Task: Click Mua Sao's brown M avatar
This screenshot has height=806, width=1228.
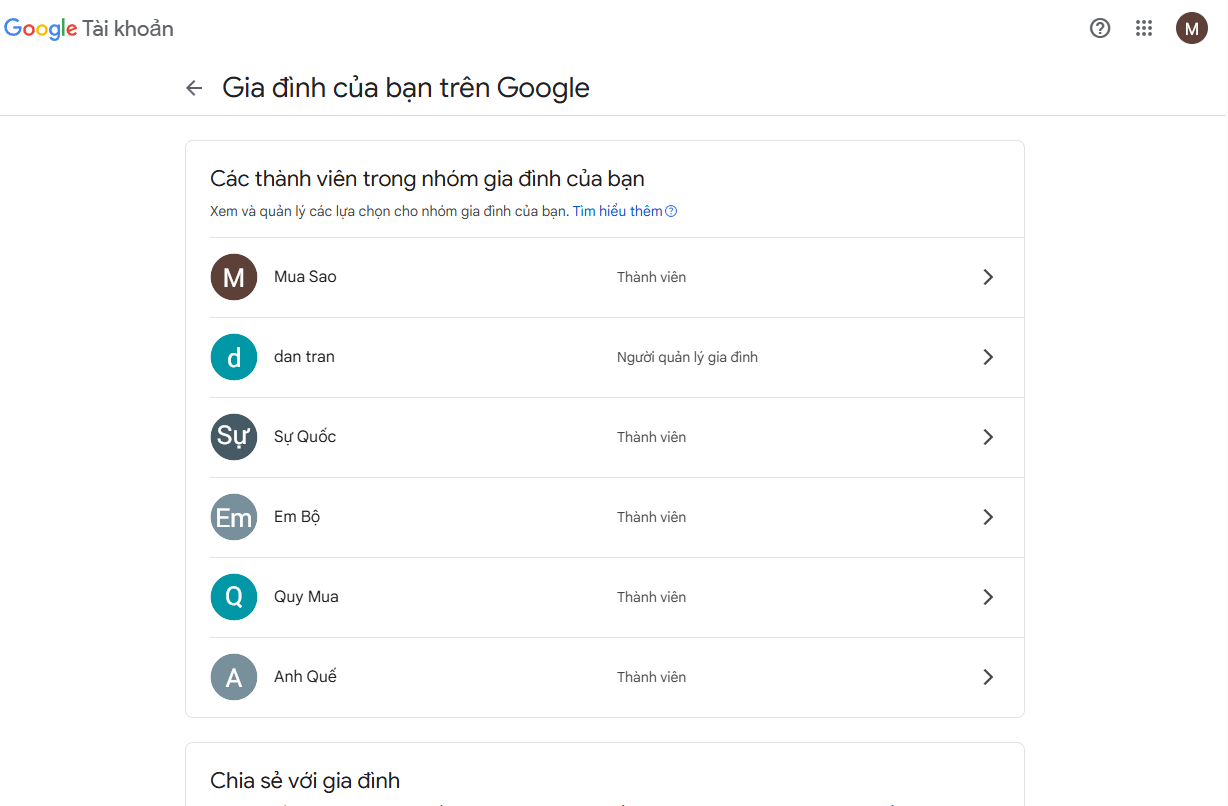Action: 234,277
